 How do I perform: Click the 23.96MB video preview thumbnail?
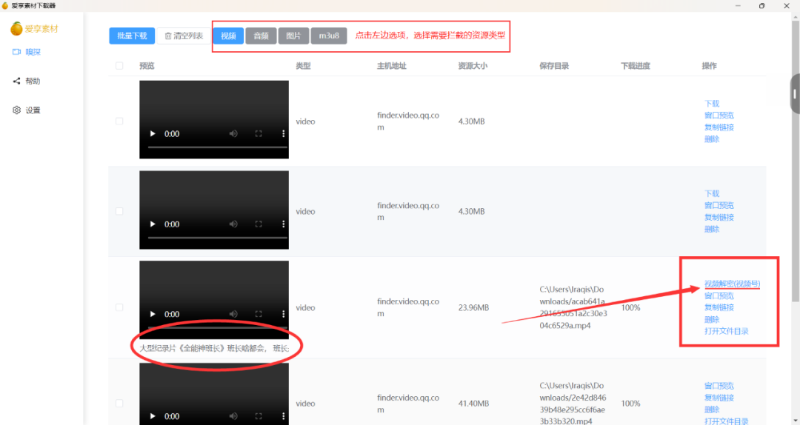click(x=214, y=300)
